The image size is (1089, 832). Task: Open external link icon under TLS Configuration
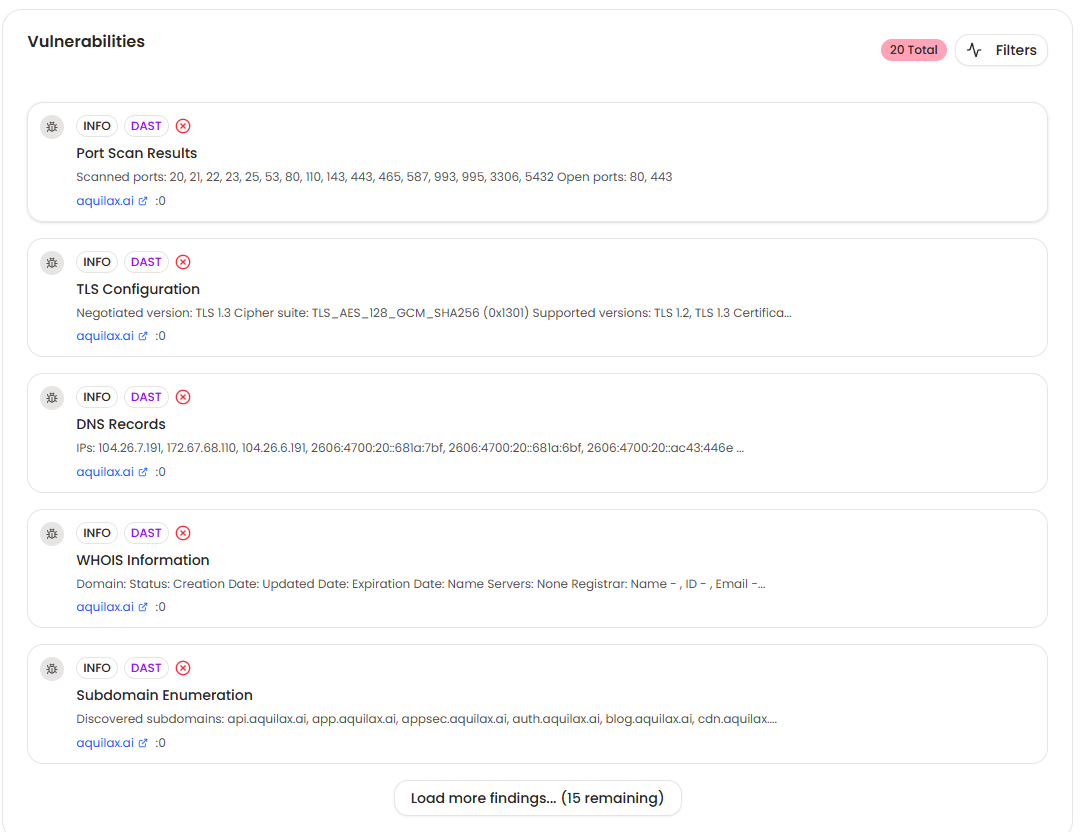click(143, 335)
